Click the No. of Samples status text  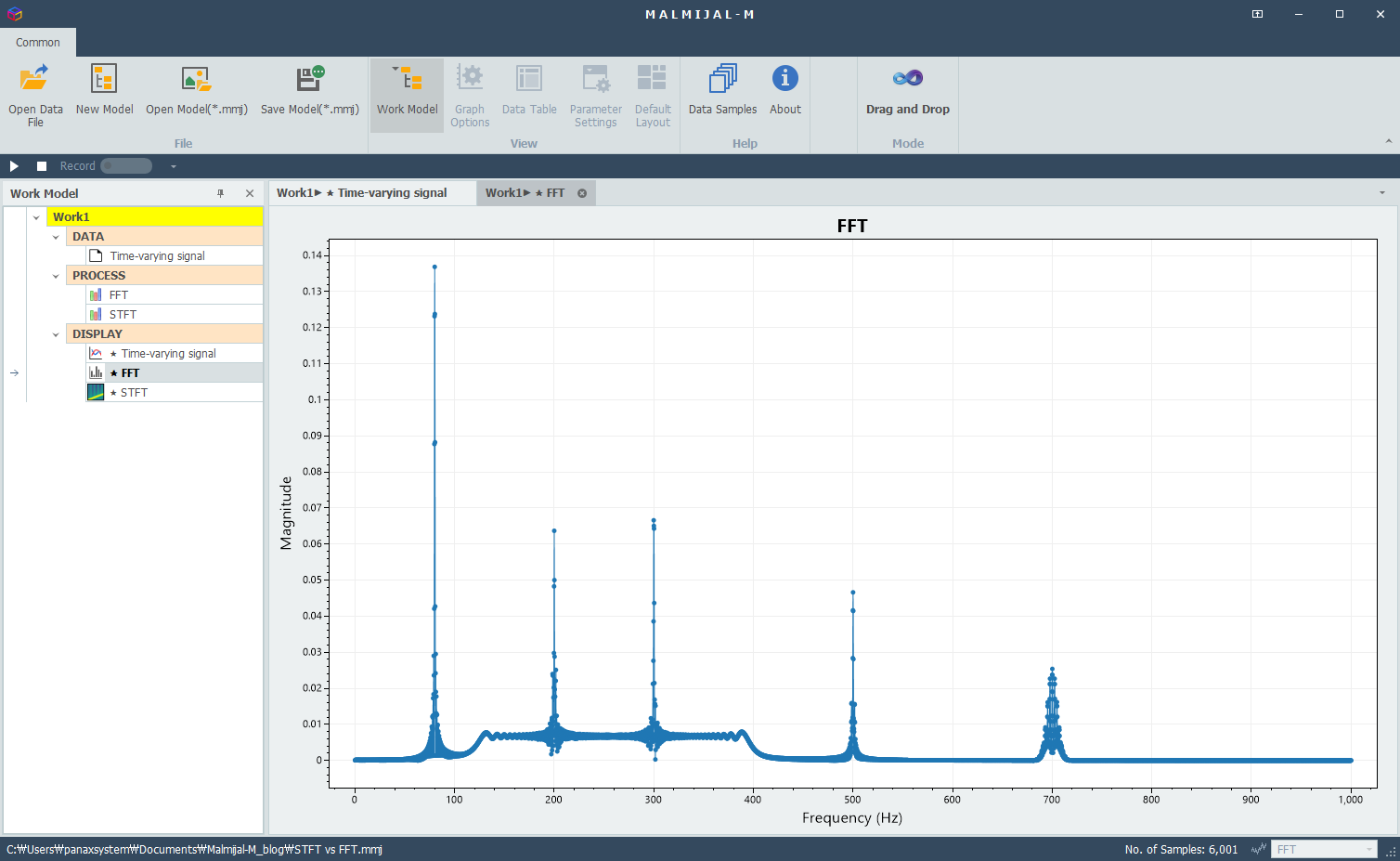tap(1181, 849)
